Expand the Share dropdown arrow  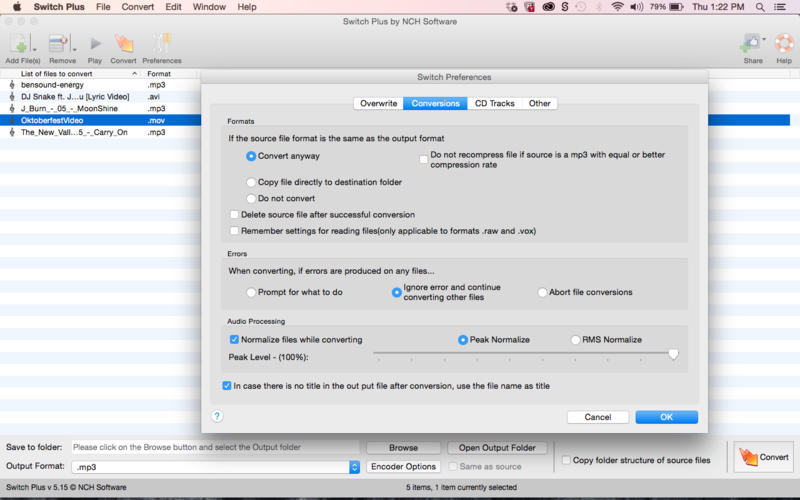(x=764, y=39)
